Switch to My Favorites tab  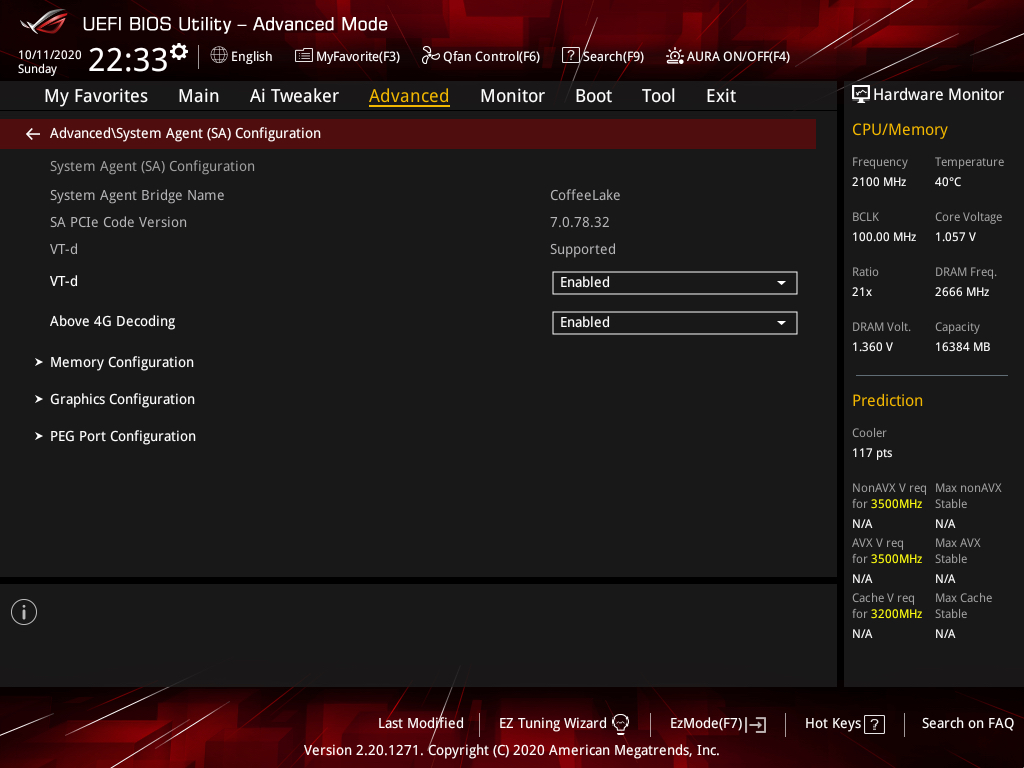pos(96,96)
